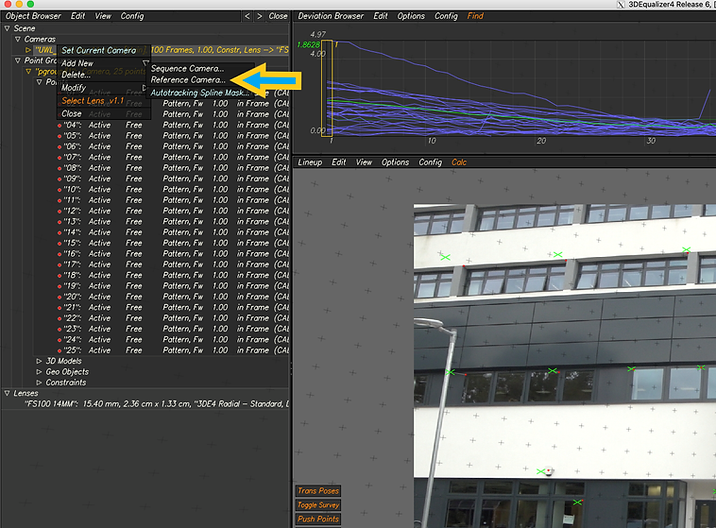716x528 pixels.
Task: Select point "04" in the point list
Action: tap(174, 125)
